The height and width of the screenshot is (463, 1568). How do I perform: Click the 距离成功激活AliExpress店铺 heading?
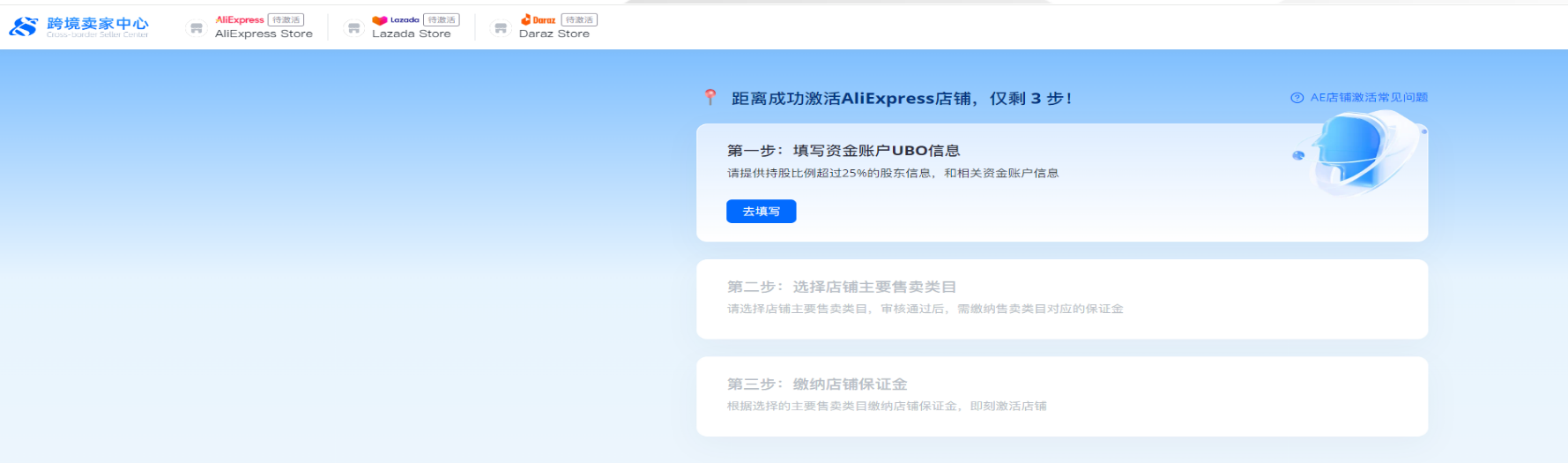902,99
